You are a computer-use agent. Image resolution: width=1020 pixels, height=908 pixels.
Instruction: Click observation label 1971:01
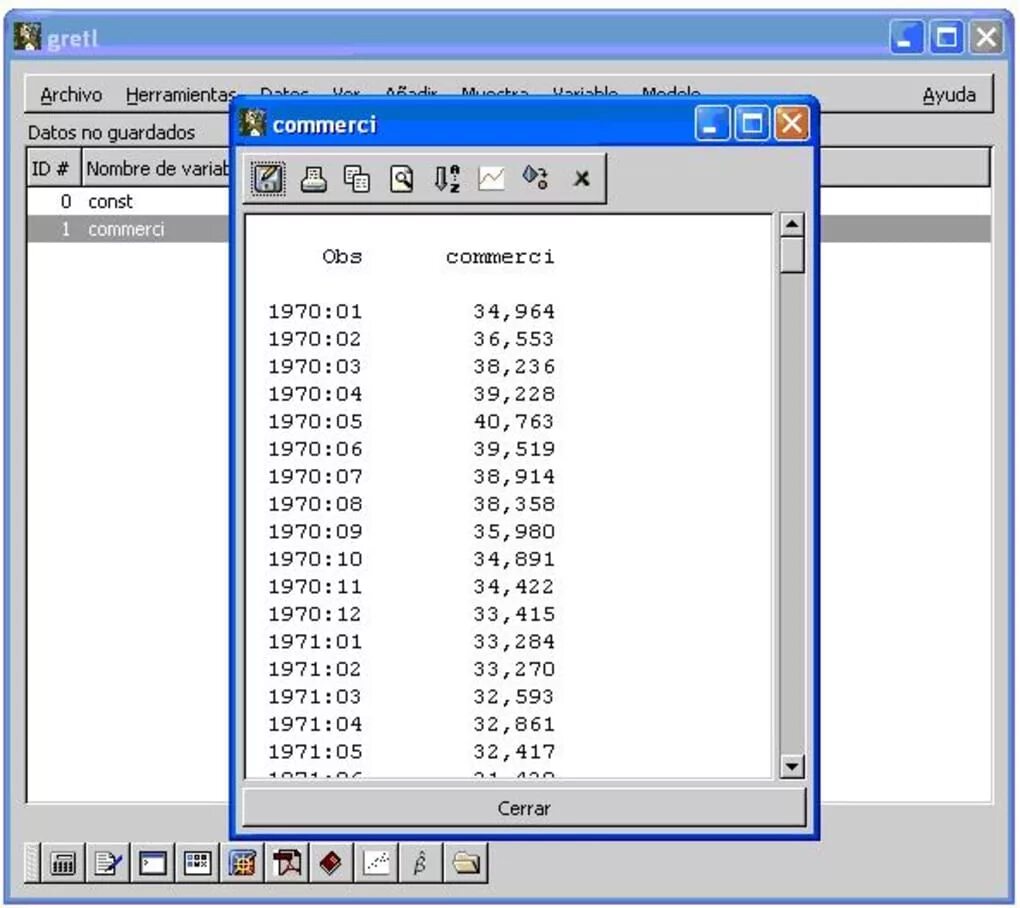(x=315, y=641)
